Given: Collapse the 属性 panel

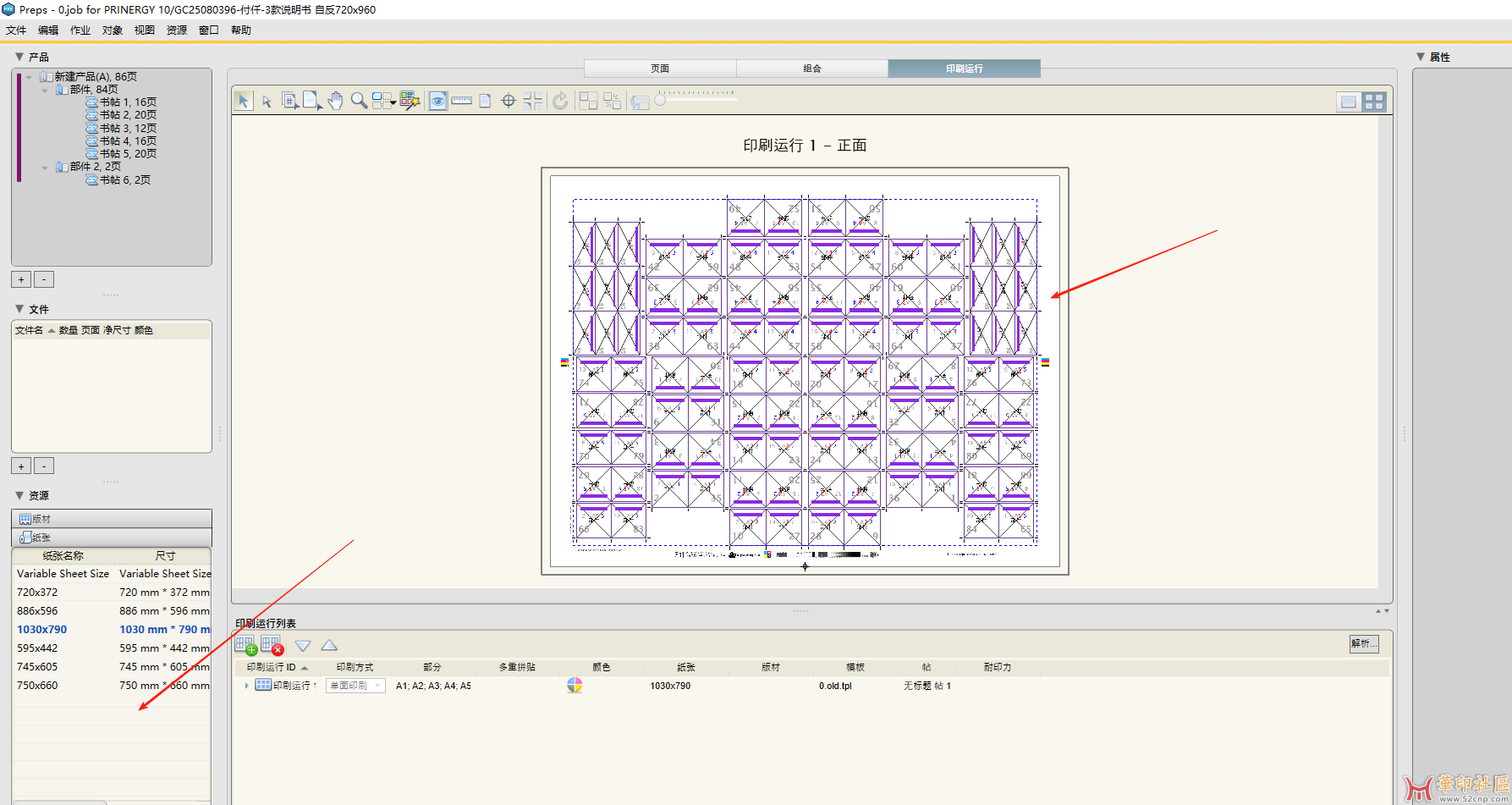Looking at the screenshot, I should [1421, 57].
